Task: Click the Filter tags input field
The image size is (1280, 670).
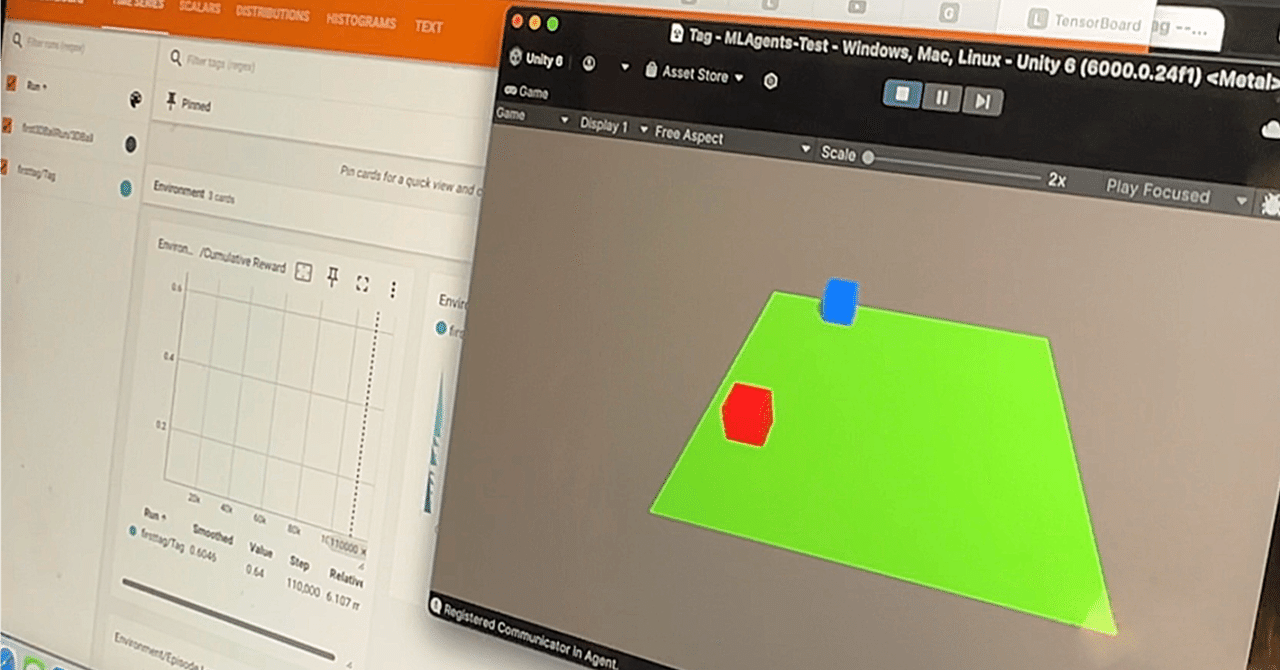Action: pos(230,62)
